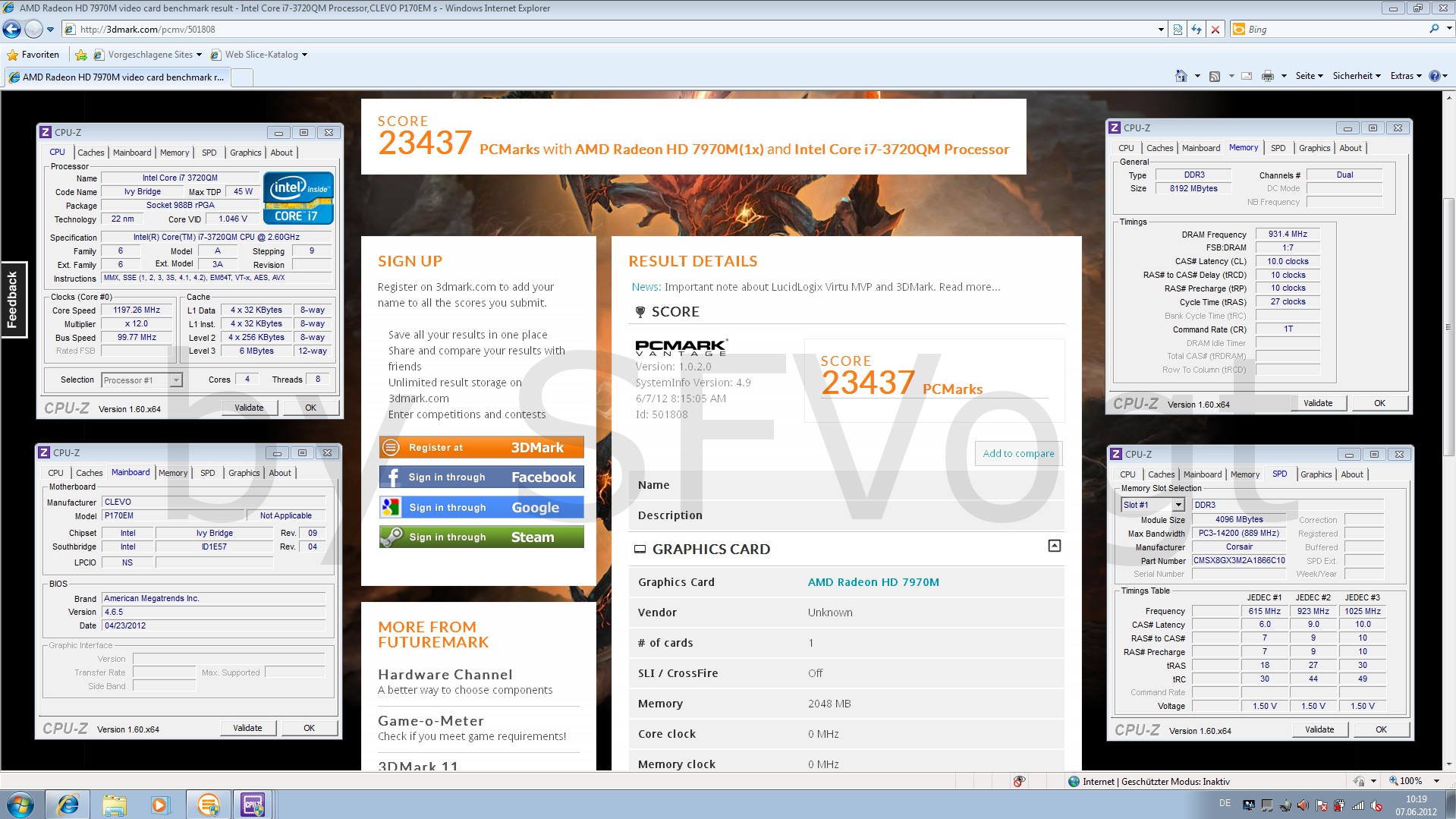Click the CPU-Z icon in the taskbar
1456x819 pixels.
(253, 805)
